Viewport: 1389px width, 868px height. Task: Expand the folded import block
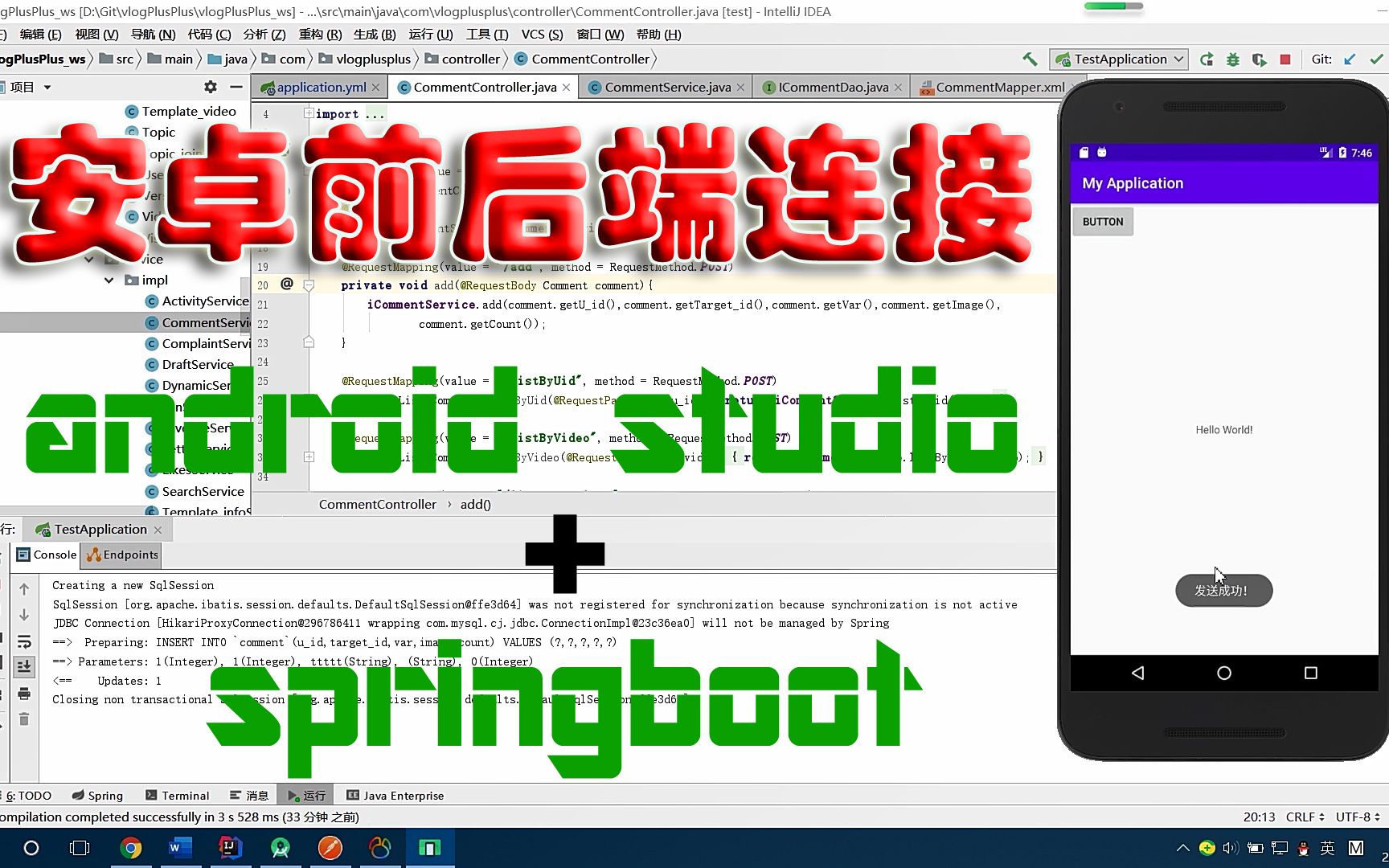coord(309,114)
